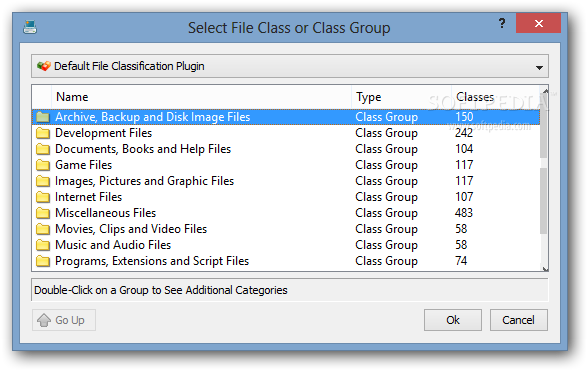Screen dimensions: 588x371
Task: Click the Go Up arrow icon
Action: pos(44,320)
